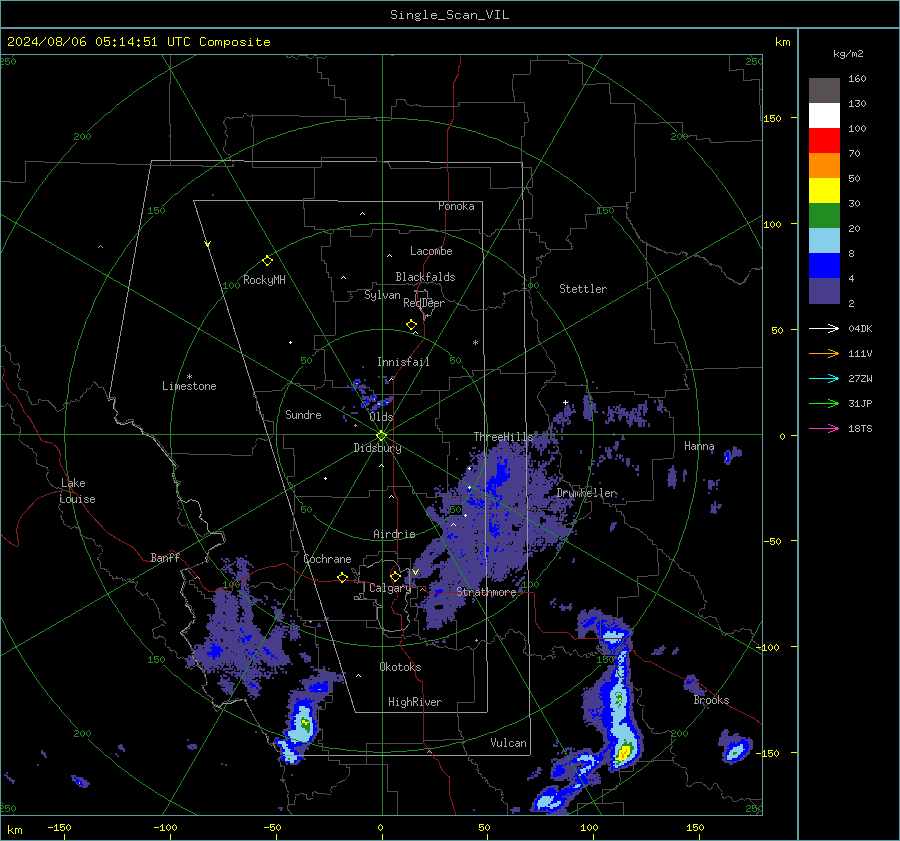Click the 2024/08/06 05:14:51 UTC Composite timestamp

[138, 42]
